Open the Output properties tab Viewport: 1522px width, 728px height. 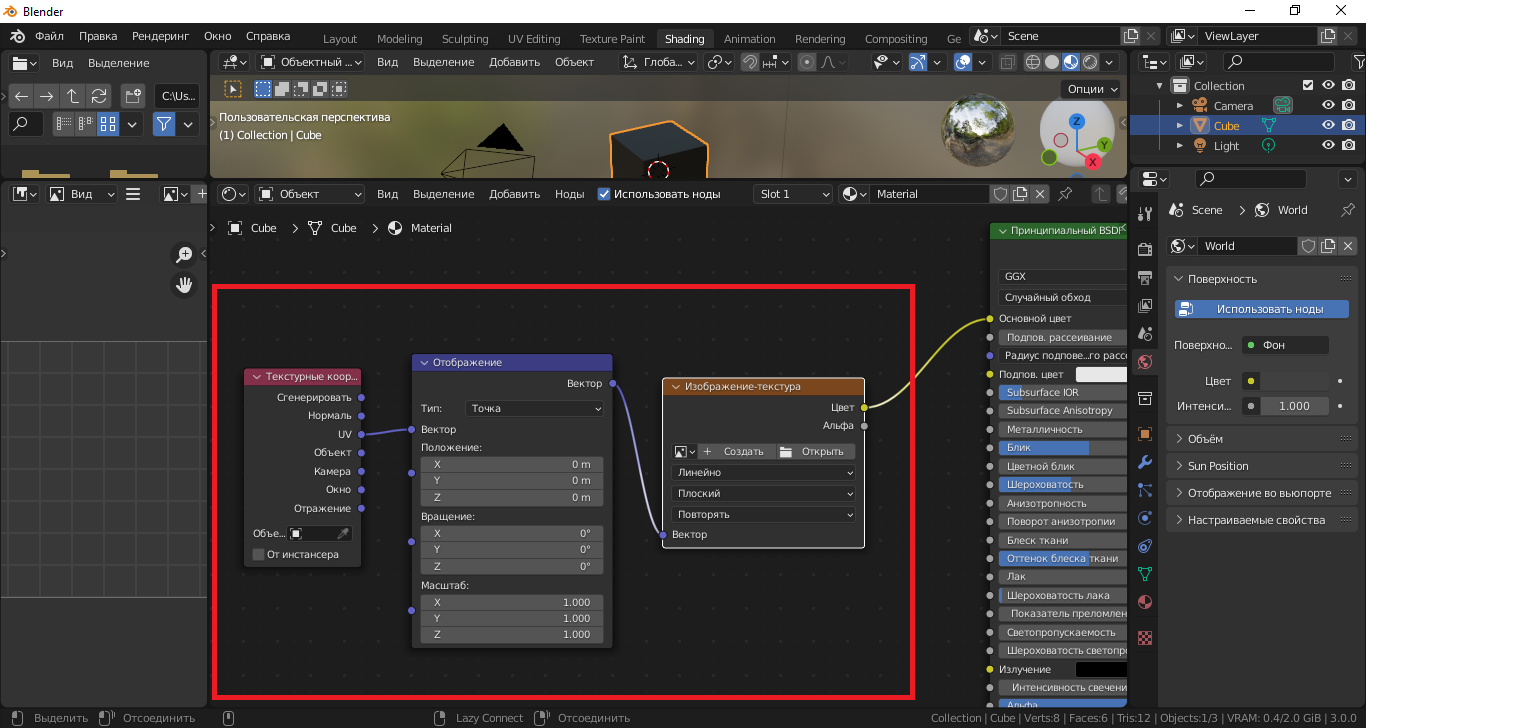(1145, 277)
